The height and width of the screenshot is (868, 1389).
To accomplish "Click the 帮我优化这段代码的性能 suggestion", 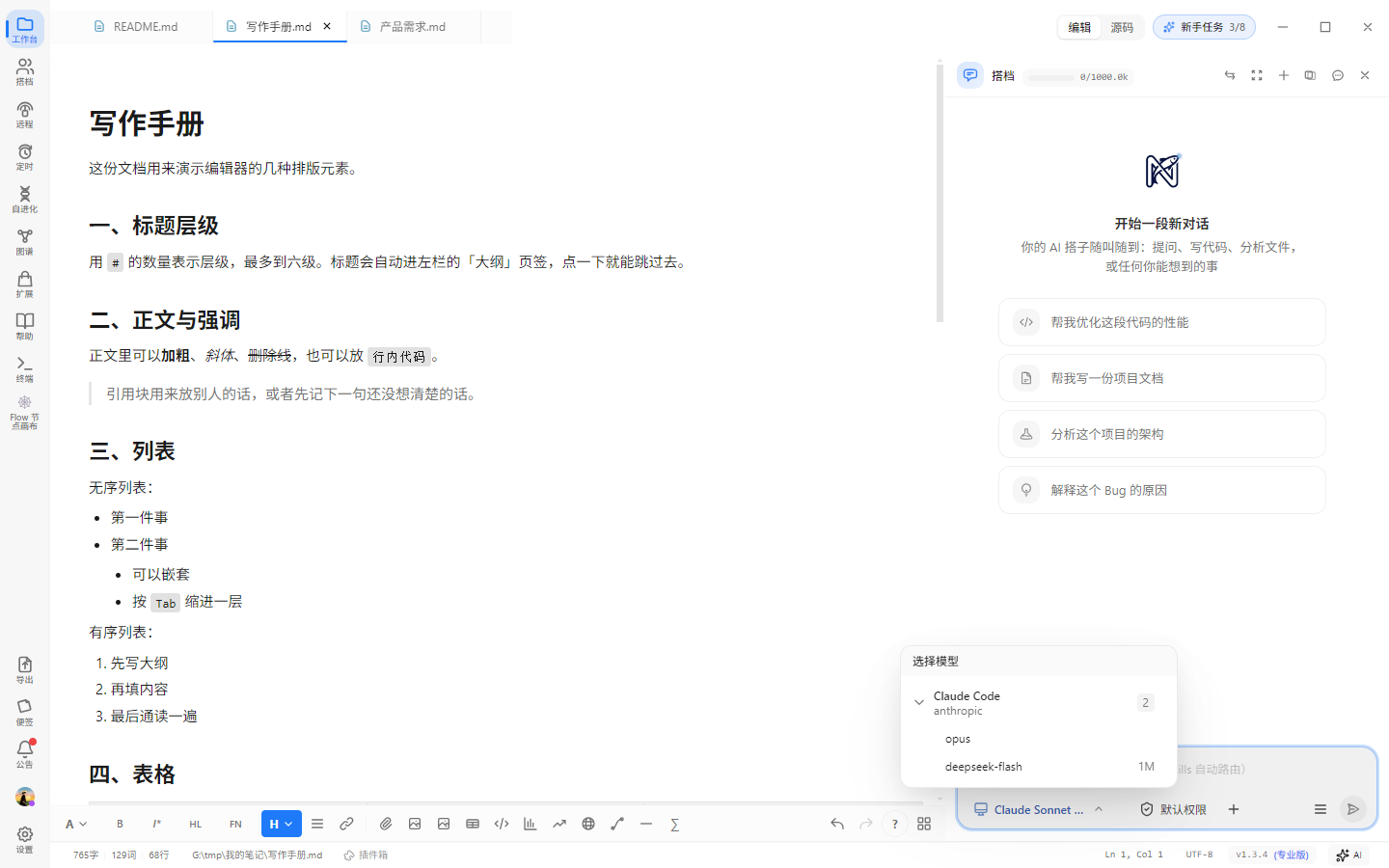I will click(x=1162, y=322).
